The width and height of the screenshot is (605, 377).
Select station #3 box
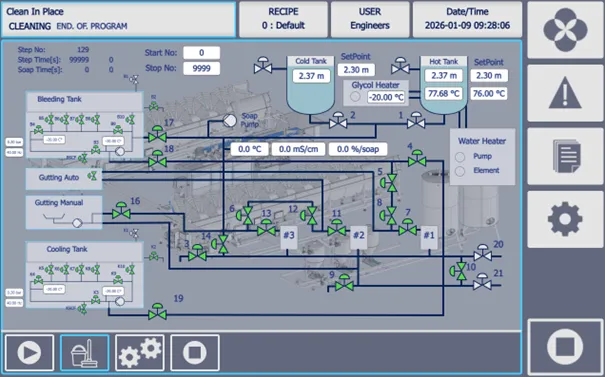tap(289, 238)
